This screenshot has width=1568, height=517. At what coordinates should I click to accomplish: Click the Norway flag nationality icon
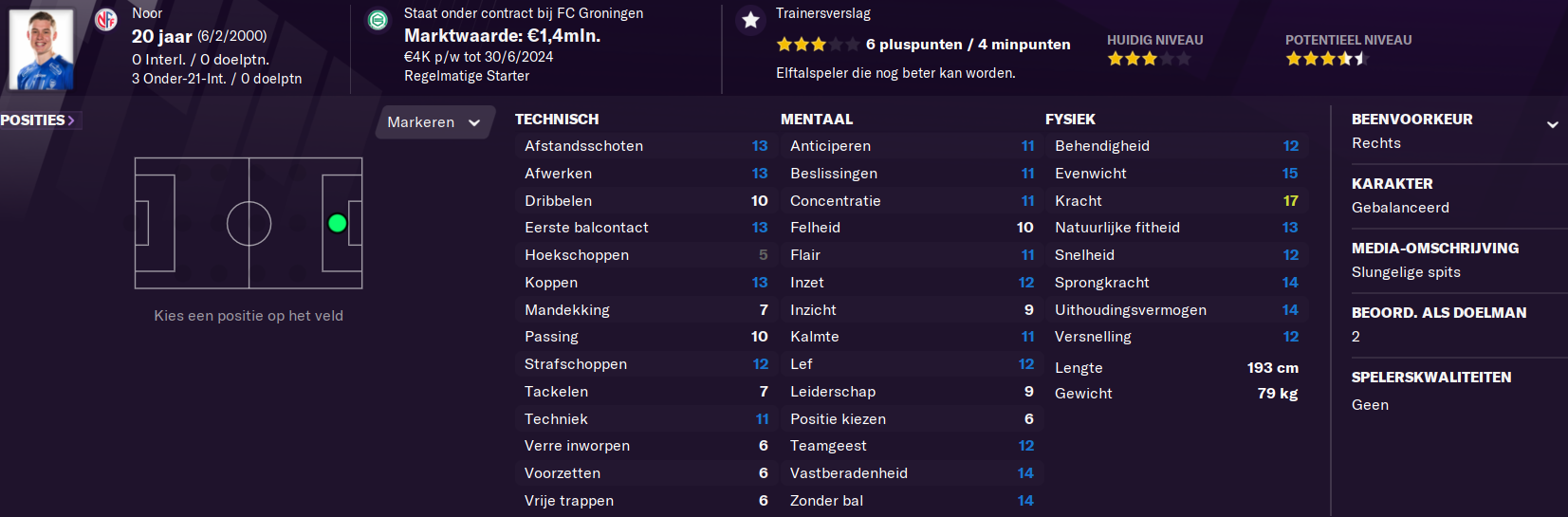(x=106, y=19)
